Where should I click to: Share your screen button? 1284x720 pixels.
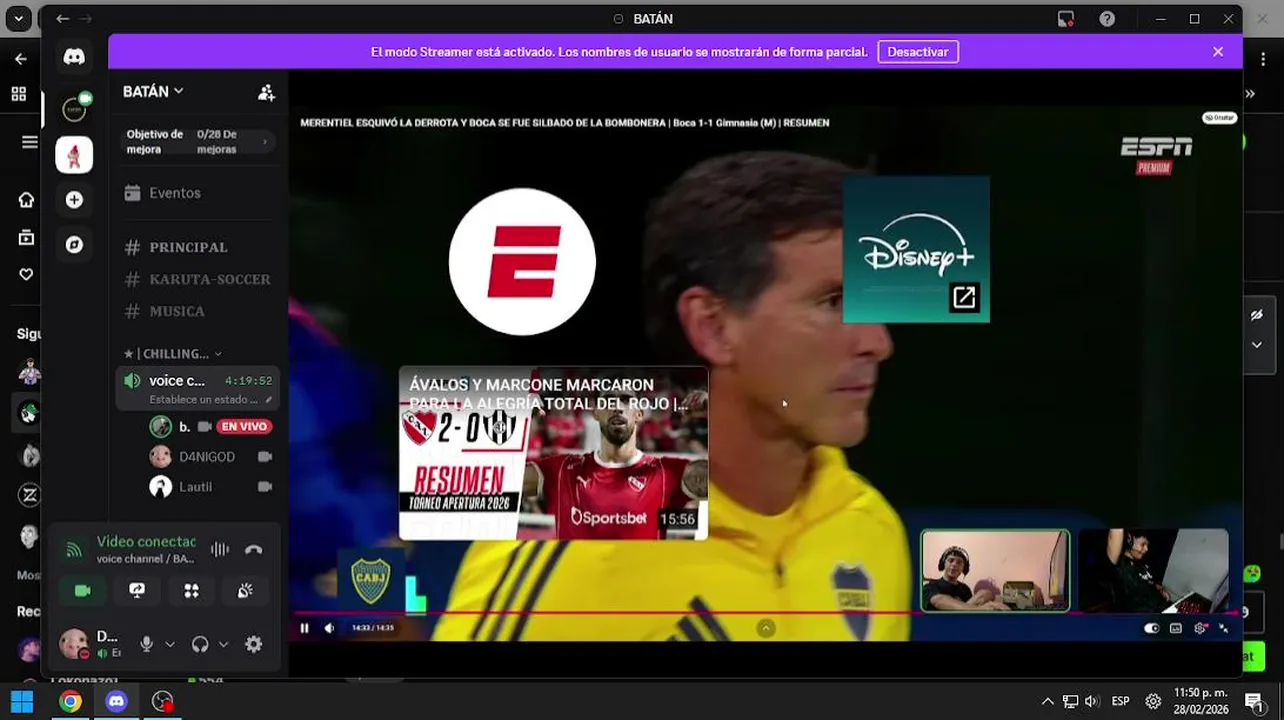coord(137,591)
